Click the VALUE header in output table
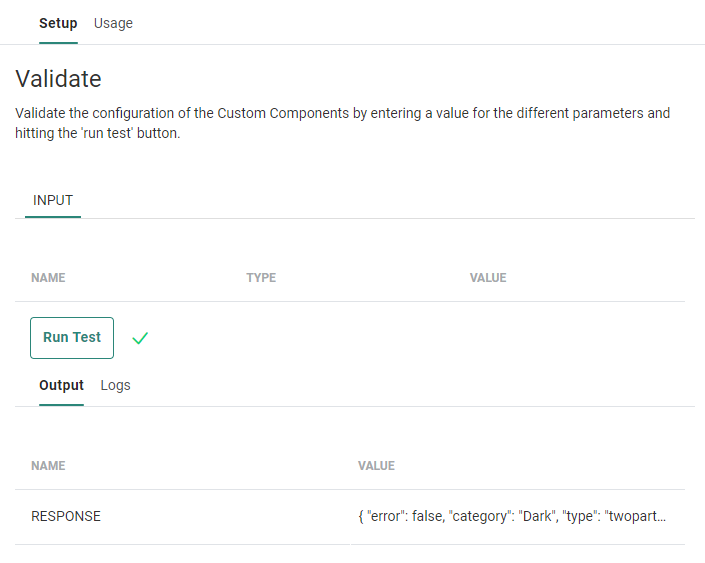Image resolution: width=705 pixels, height=563 pixels. [x=376, y=466]
